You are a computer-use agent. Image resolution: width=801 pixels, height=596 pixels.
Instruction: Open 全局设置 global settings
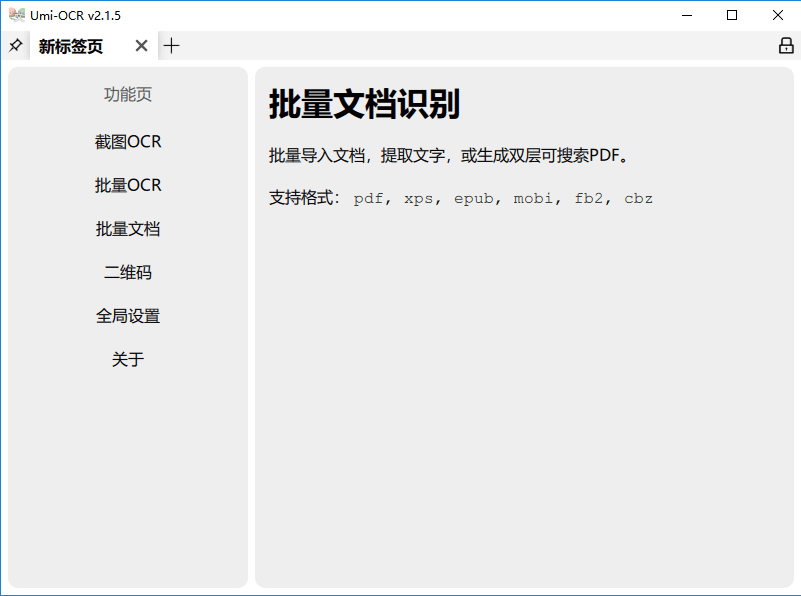[x=127, y=315]
